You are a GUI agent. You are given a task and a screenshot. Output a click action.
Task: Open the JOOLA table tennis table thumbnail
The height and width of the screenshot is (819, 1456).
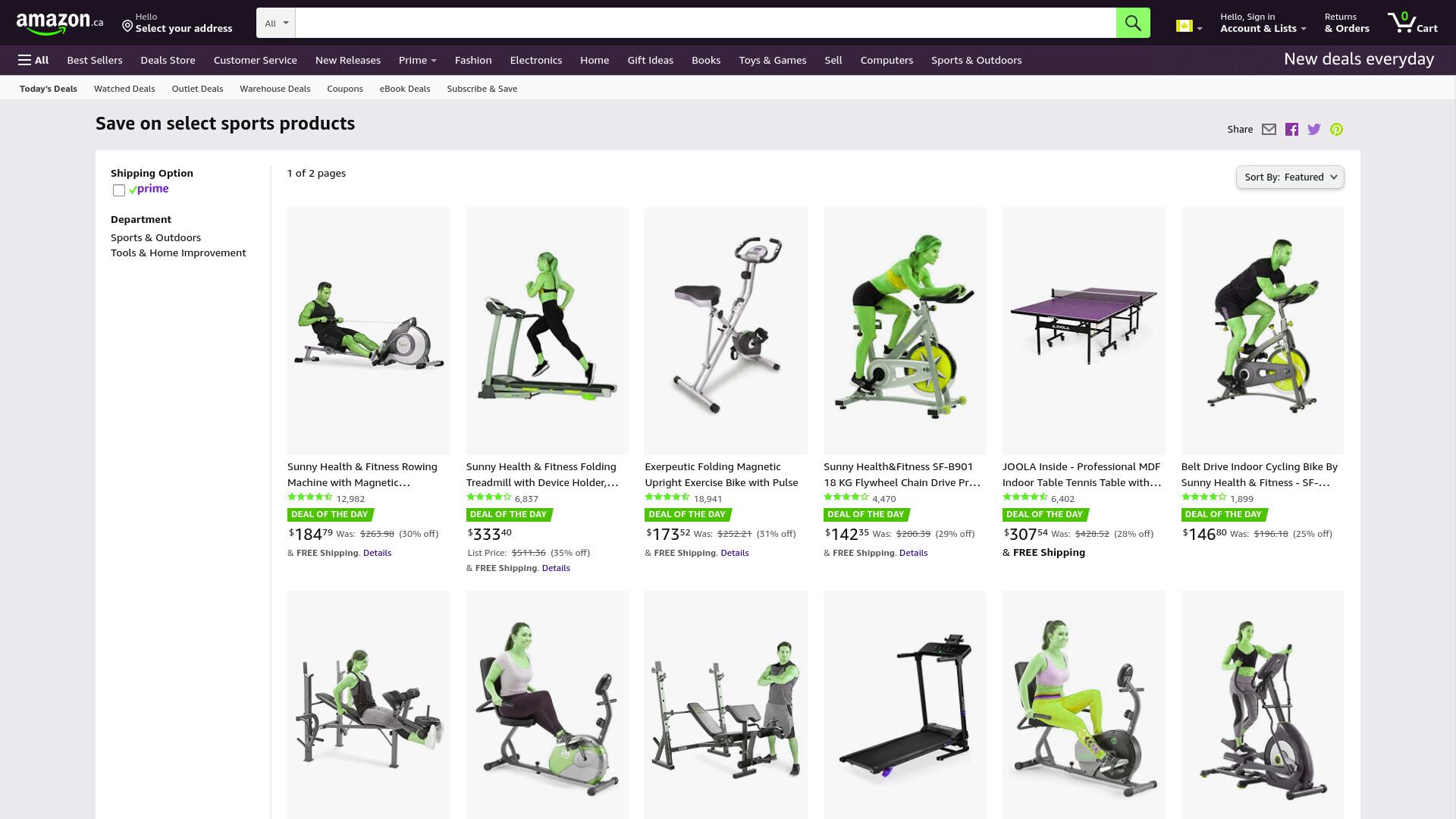[x=1084, y=331]
